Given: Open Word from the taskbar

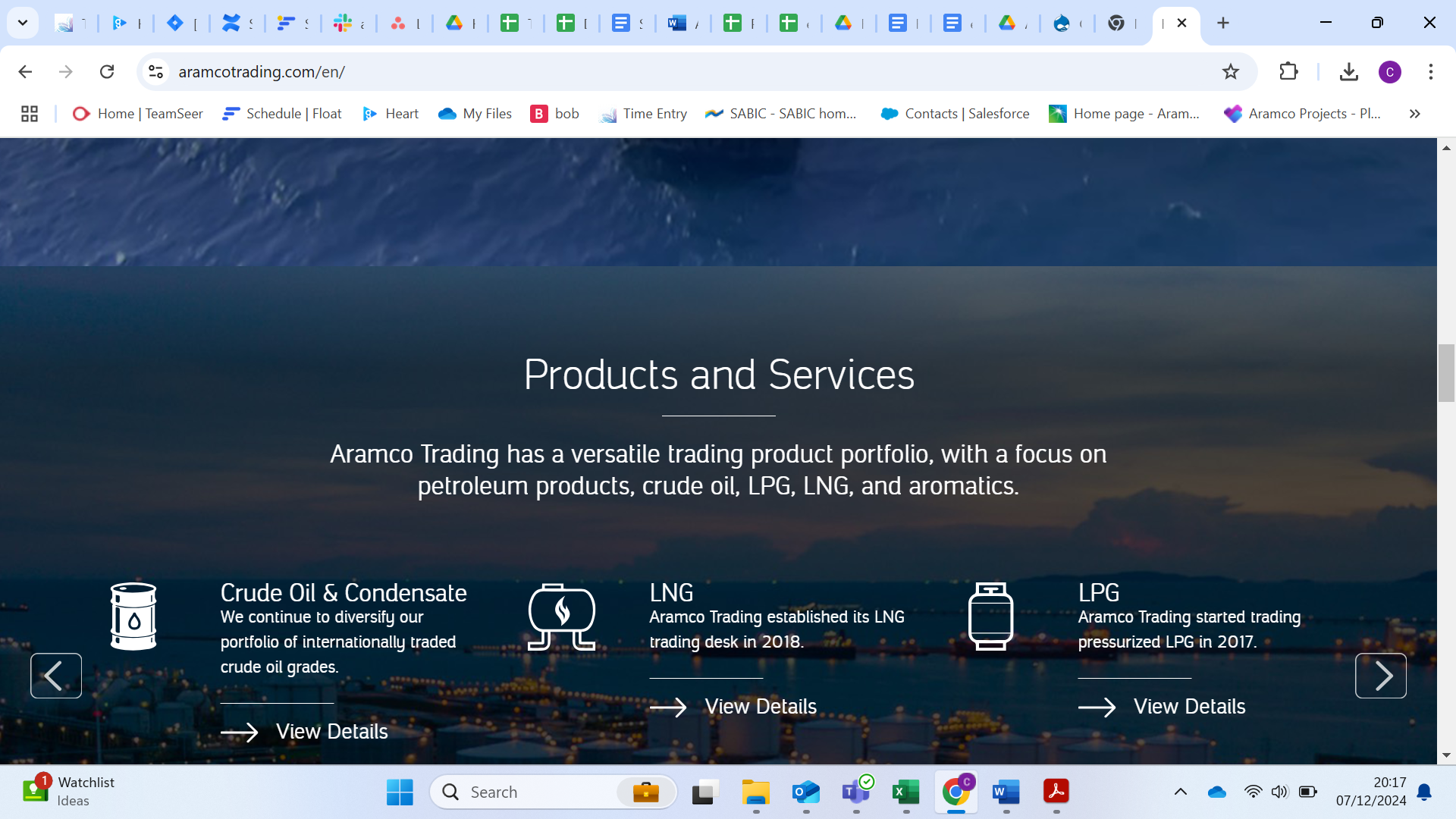Looking at the screenshot, I should (1006, 792).
